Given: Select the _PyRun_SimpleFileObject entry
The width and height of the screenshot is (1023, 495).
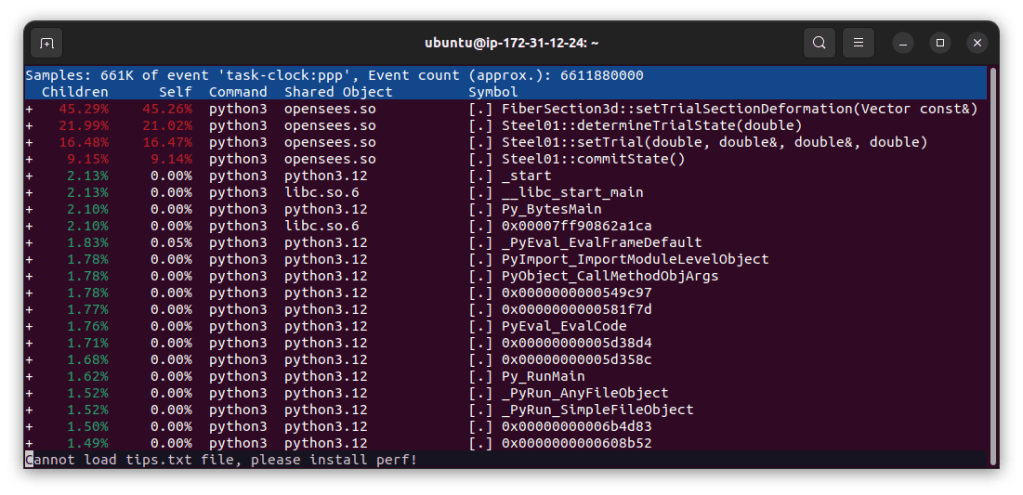Looking at the screenshot, I should [x=597, y=410].
